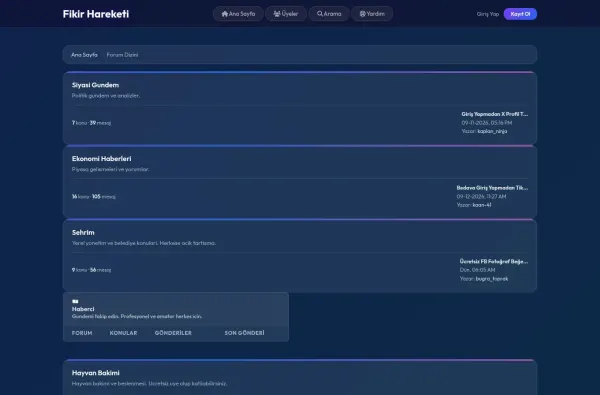Click the magnifier icon in Arama
The image size is (600, 395).
click(x=320, y=14)
